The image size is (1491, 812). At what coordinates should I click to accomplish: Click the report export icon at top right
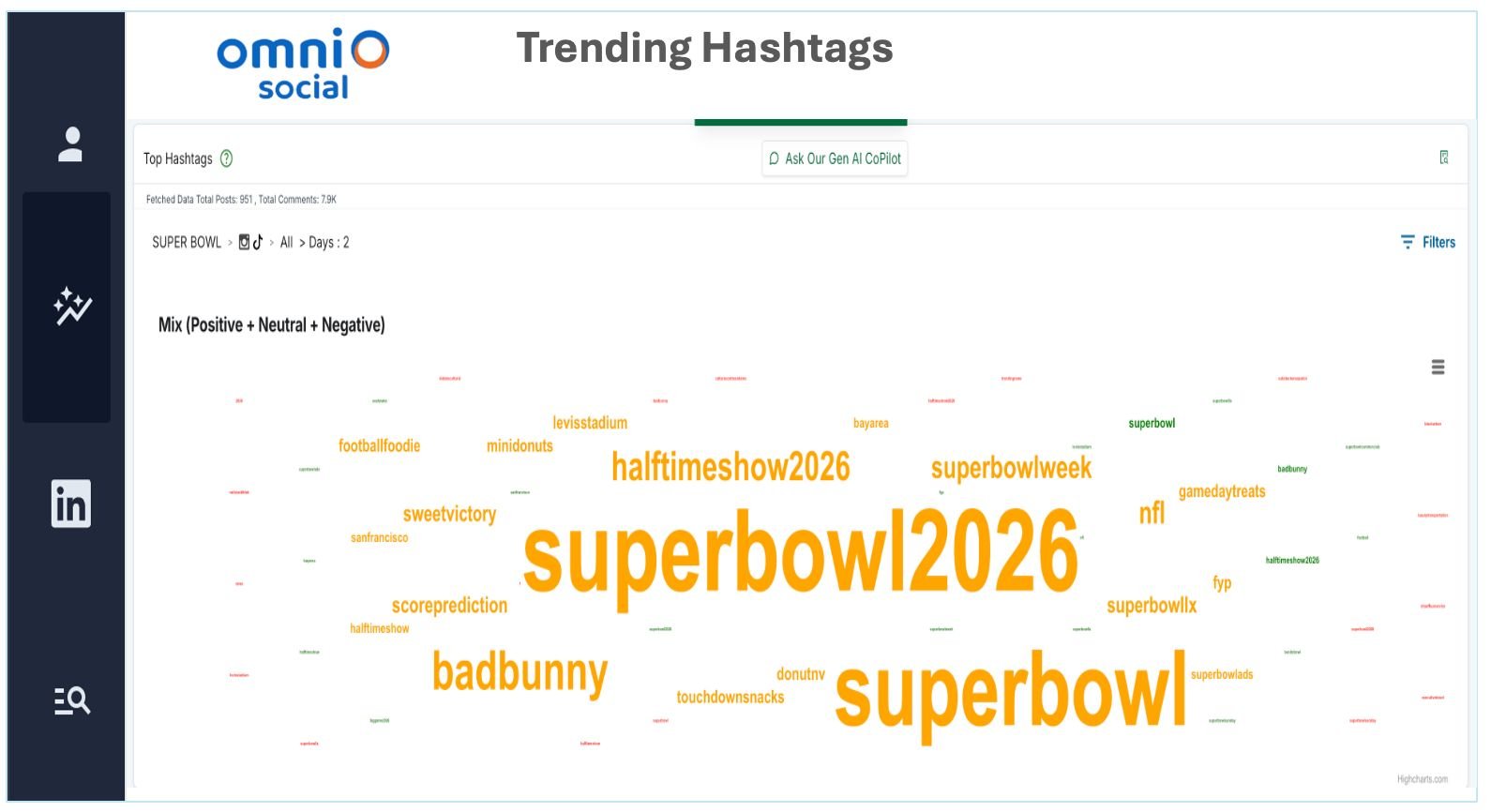tap(1444, 158)
